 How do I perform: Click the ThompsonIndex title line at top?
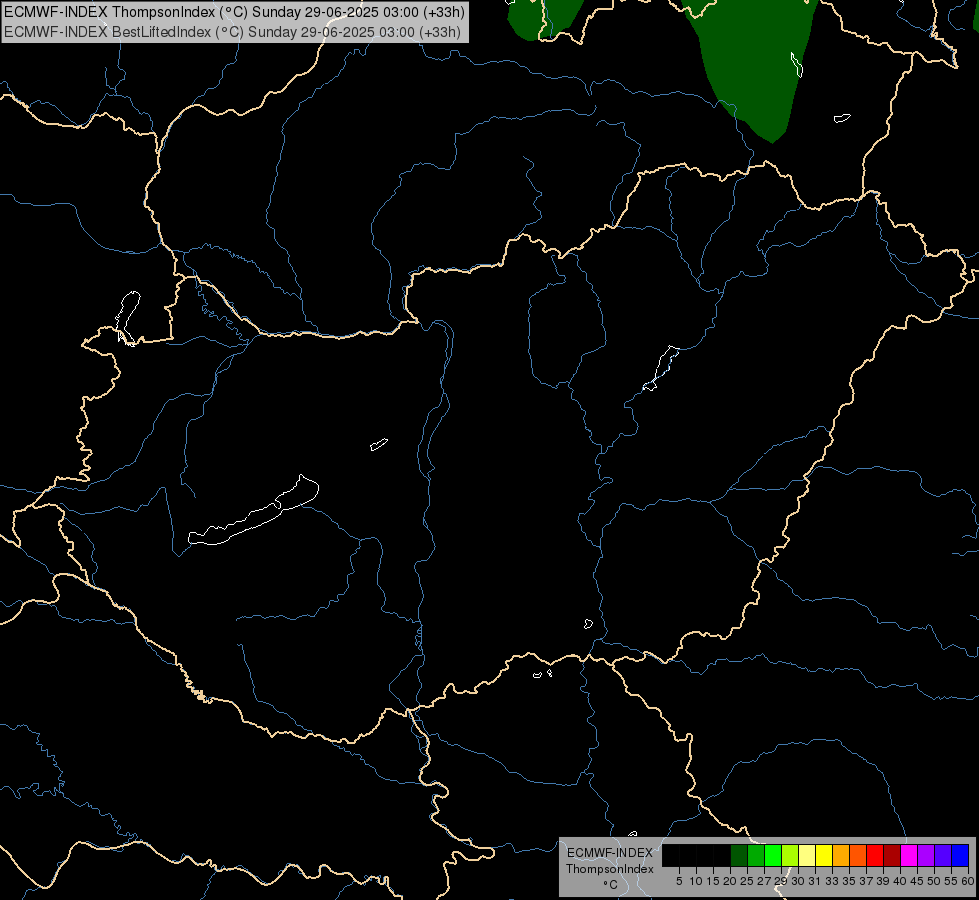[x=234, y=12]
